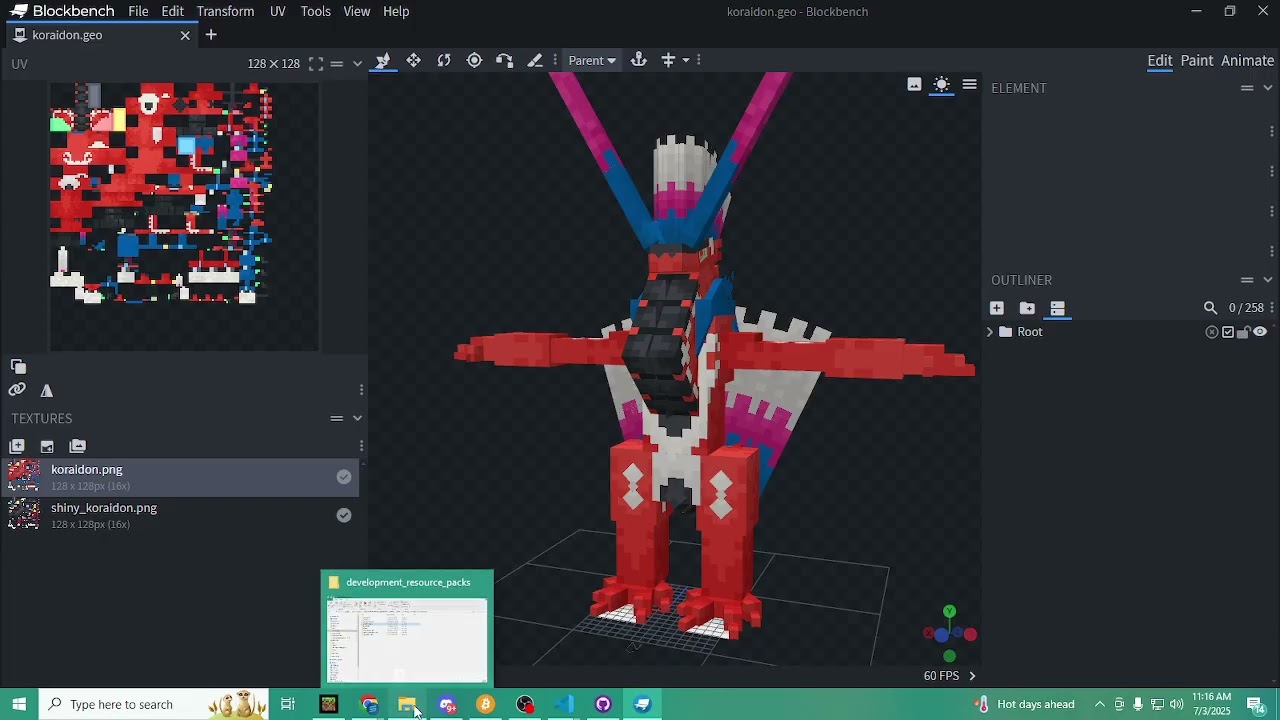1280x720 pixels.
Task: Switch to Animate mode
Action: coord(1248,61)
